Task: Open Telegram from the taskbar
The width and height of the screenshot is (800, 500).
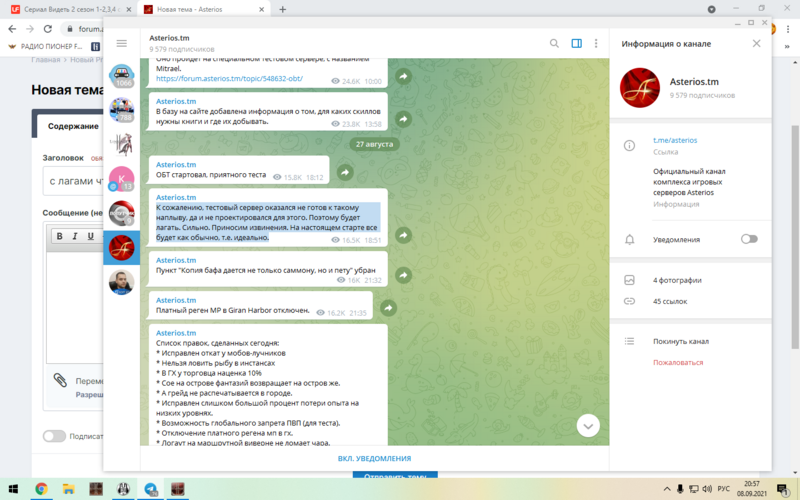Action: coord(151,489)
